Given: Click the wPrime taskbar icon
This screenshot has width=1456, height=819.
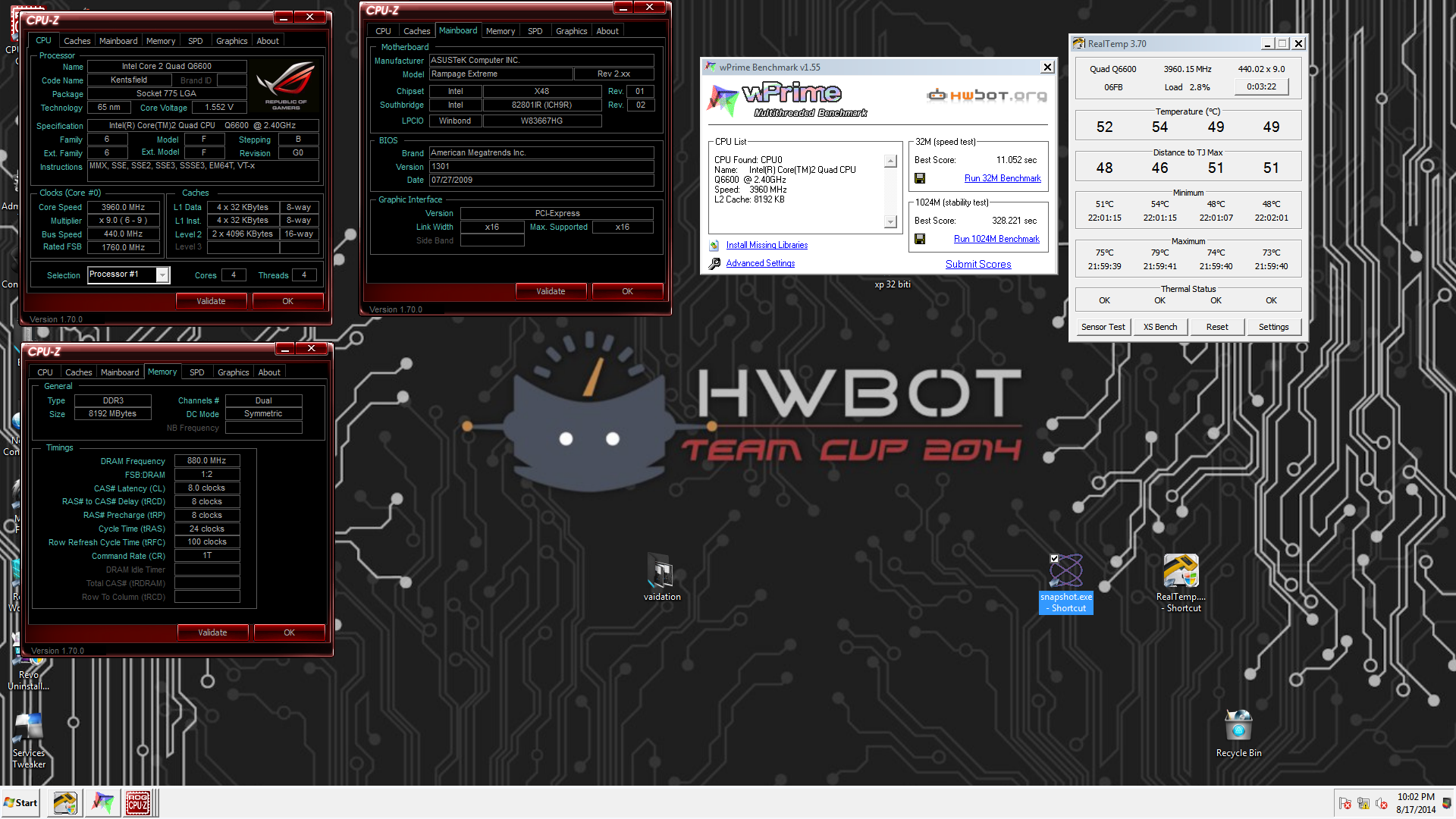Looking at the screenshot, I should click(x=102, y=802).
